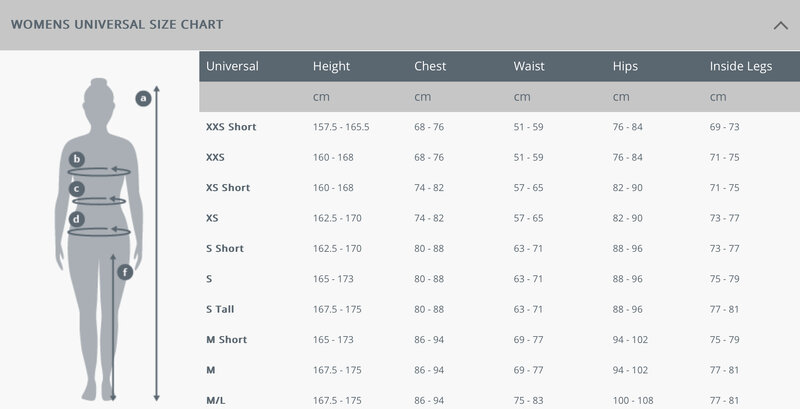The image size is (800, 409).
Task: Click the Inside Legs column header
Action: pyautogui.click(x=741, y=67)
